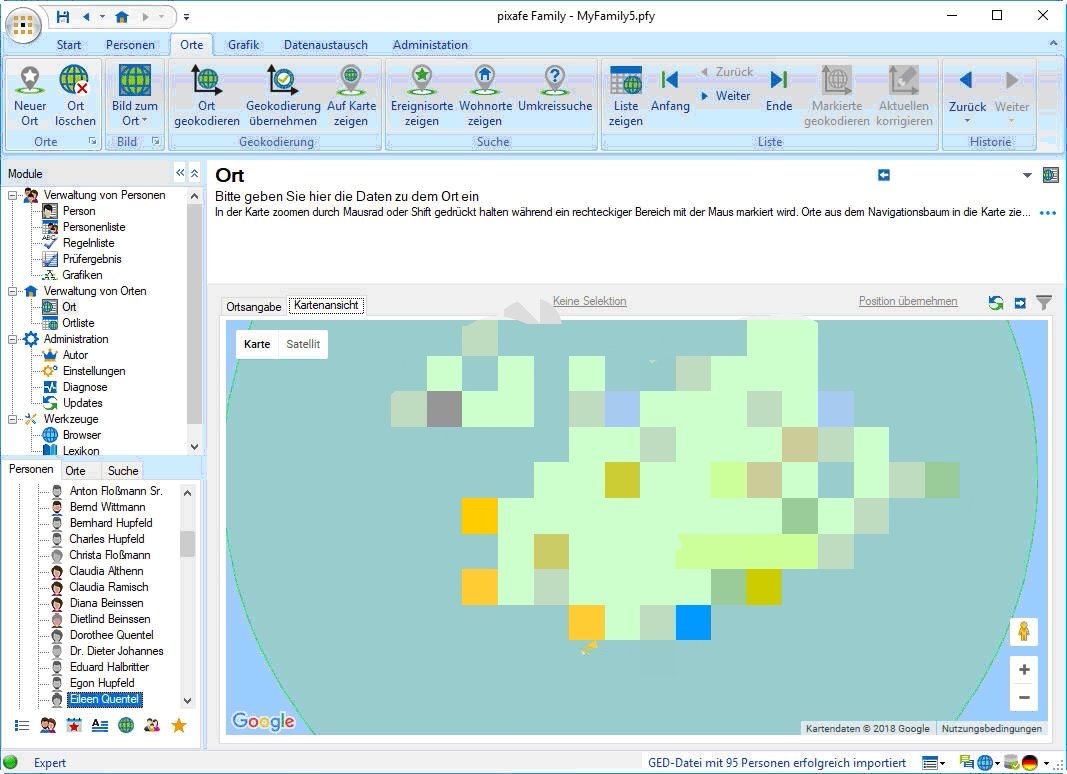1067x774 pixels.
Task: Click Weiter in the Liste group
Action: coord(725,96)
